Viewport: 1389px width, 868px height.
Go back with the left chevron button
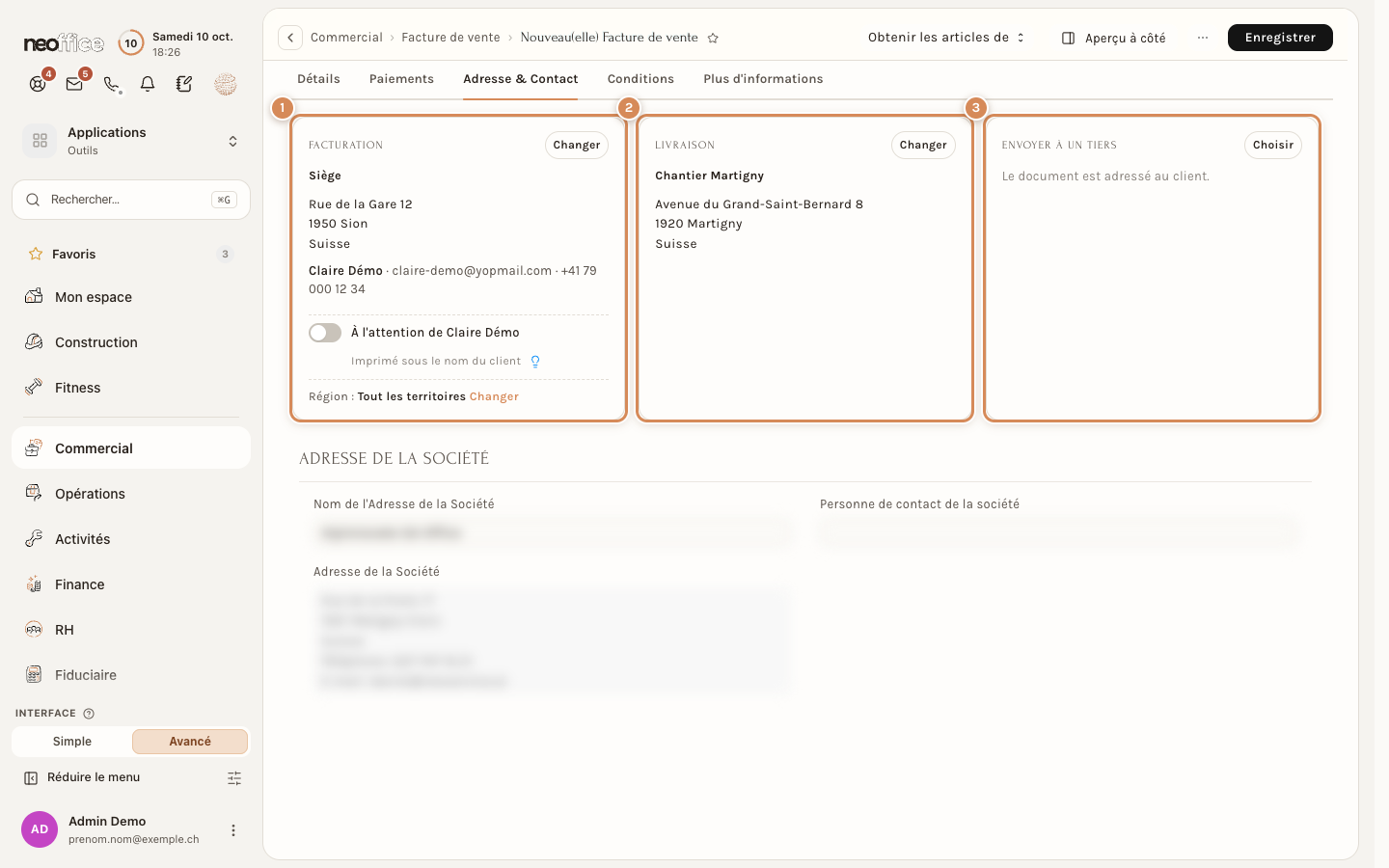(290, 38)
